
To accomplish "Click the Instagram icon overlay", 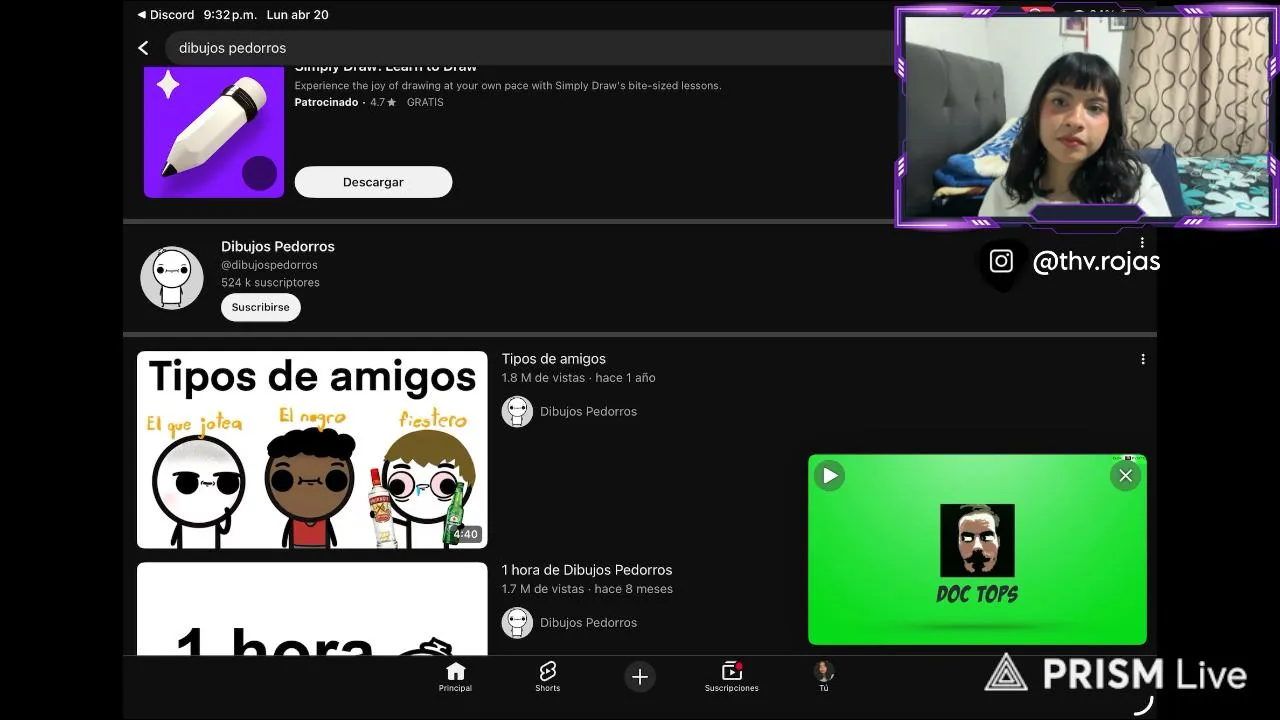I will point(1001,261).
